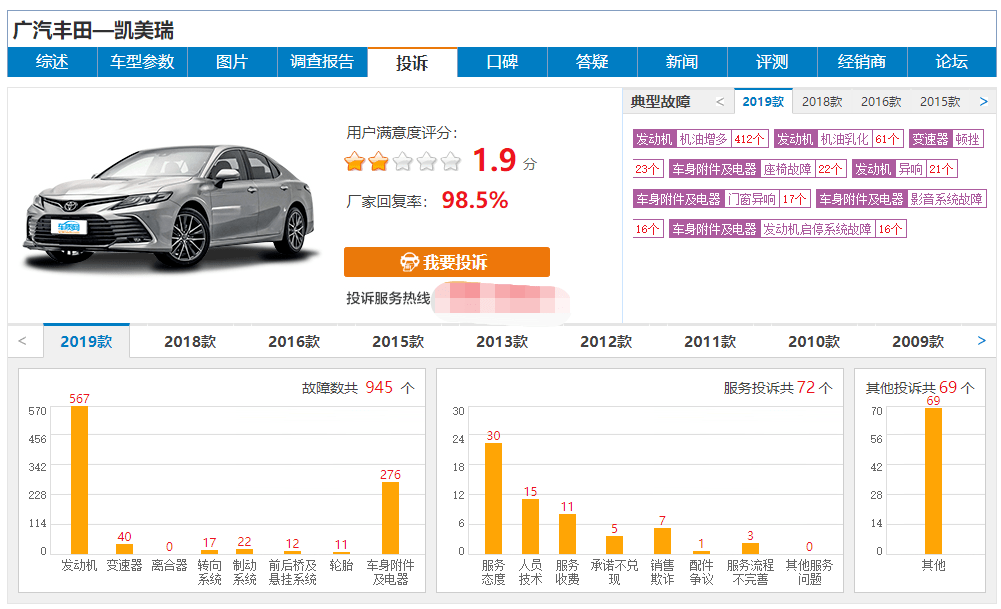Open the 经销商 dealers tab

(x=862, y=62)
